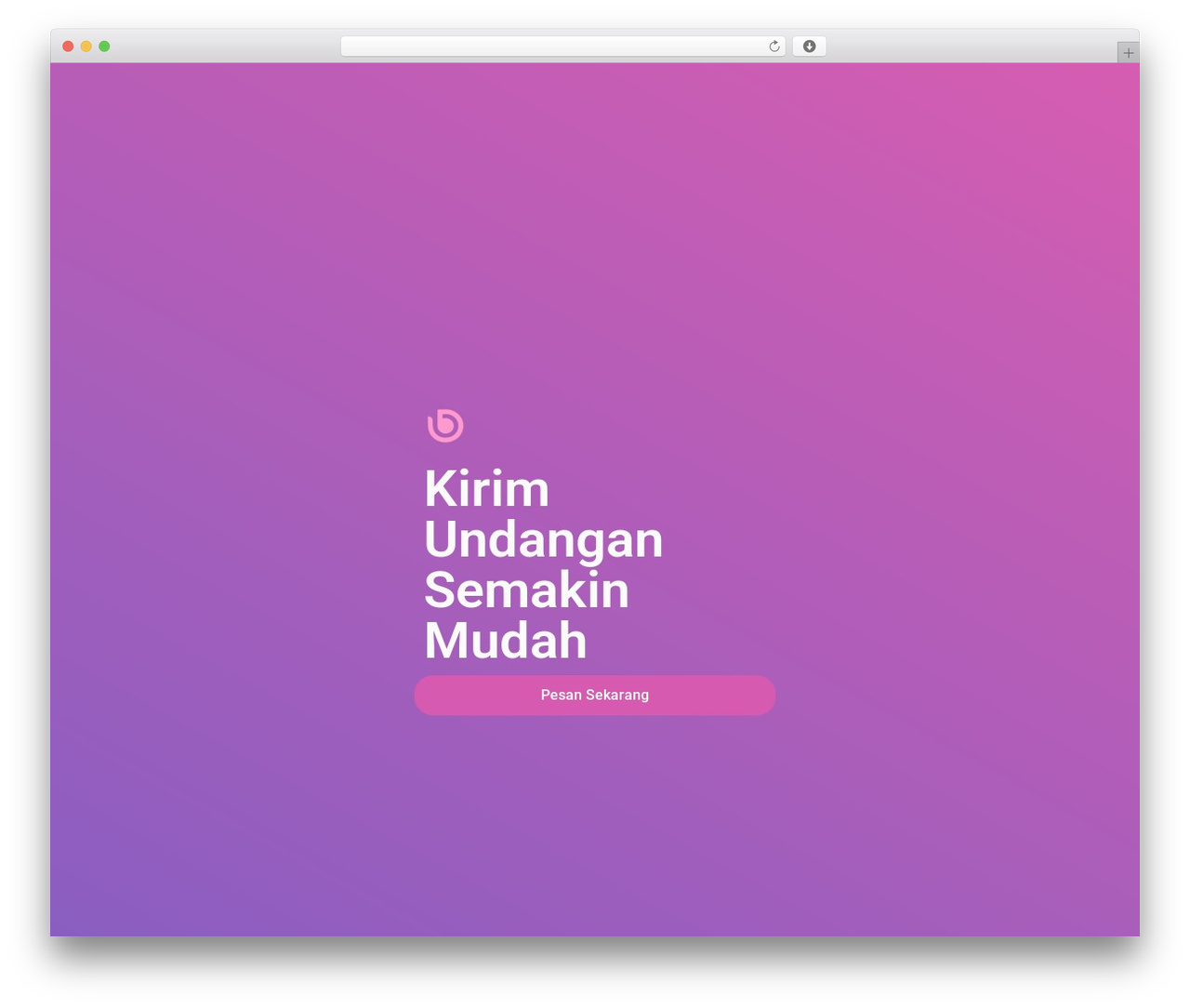Viewport: 1190px width, 1008px height.
Task: Open downloads via the arrow icon
Action: pos(809,46)
